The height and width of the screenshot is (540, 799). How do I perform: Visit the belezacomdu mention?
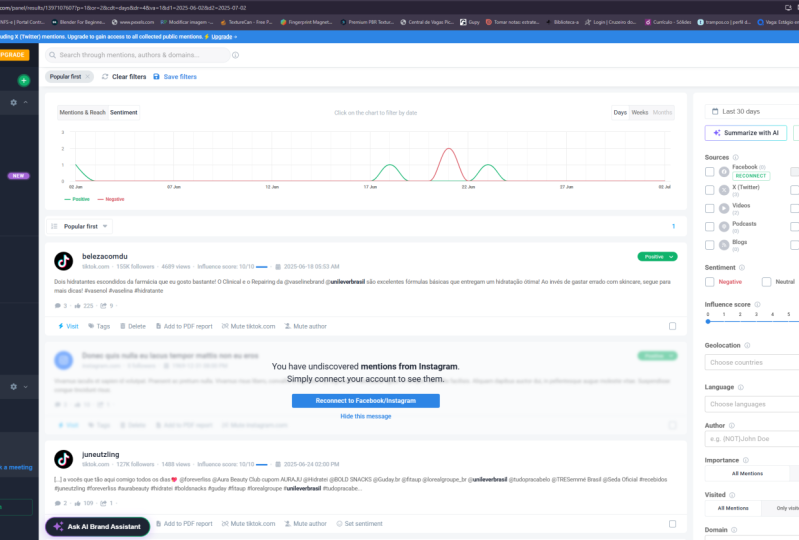(68, 326)
